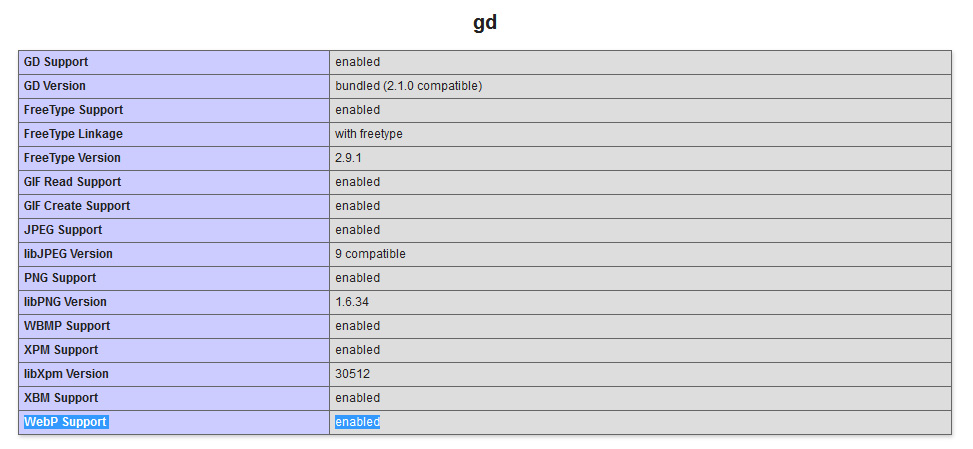The image size is (973, 449).
Task: Click the 9 compatible libJPEG value
Action: point(370,254)
